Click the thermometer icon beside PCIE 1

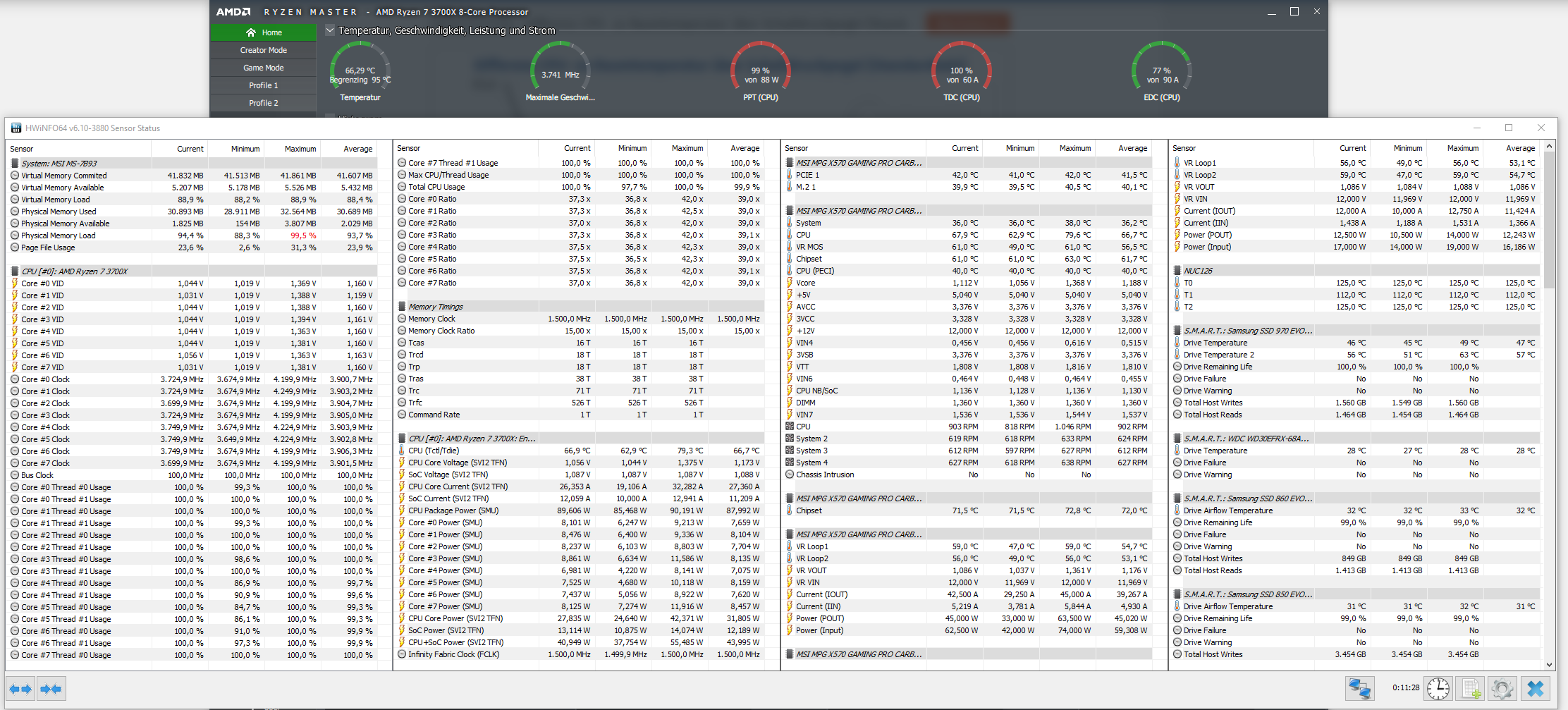[x=790, y=175]
